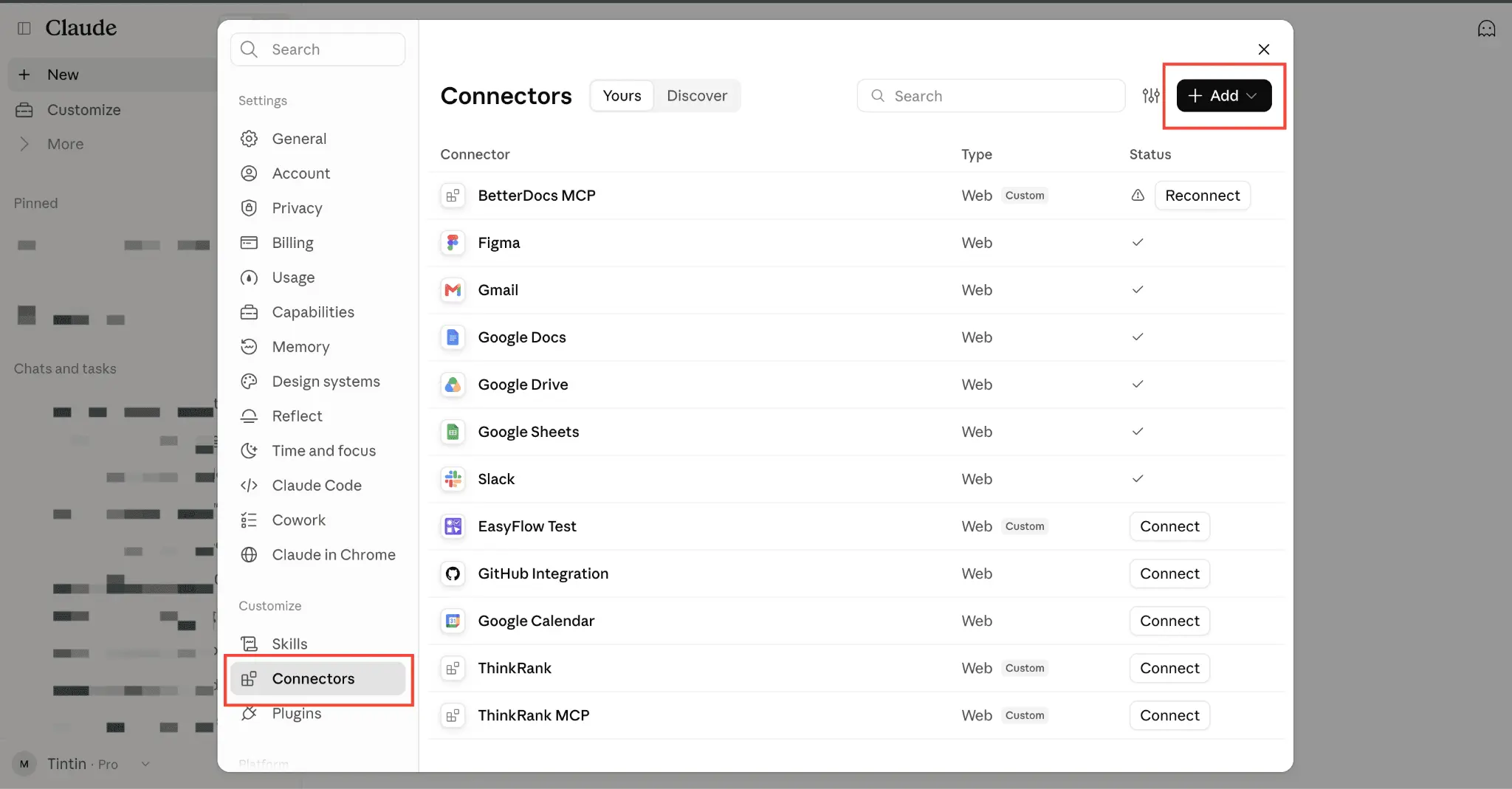The width and height of the screenshot is (1512, 789).
Task: Click the Slack connected checkmark
Action: (x=1138, y=479)
